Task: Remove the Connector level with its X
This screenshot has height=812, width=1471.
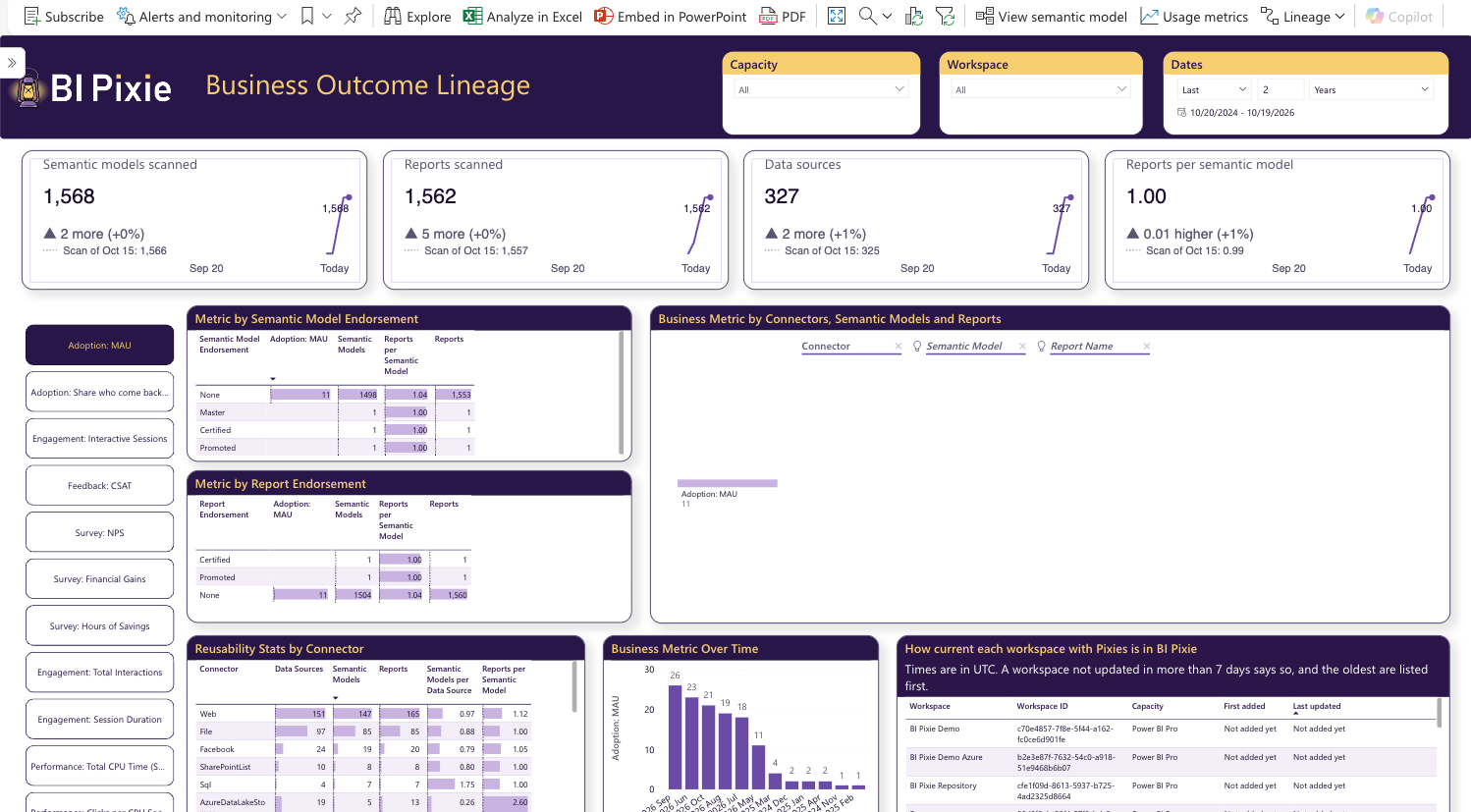Action: point(899,347)
